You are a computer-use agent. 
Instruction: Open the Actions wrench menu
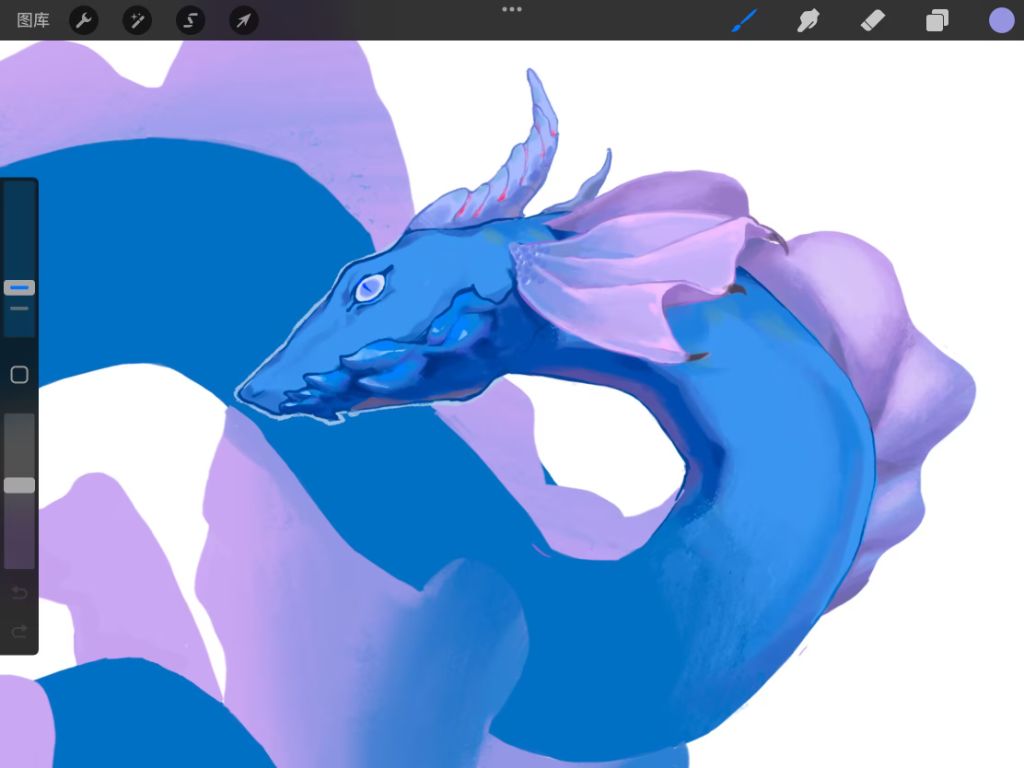(x=84, y=21)
